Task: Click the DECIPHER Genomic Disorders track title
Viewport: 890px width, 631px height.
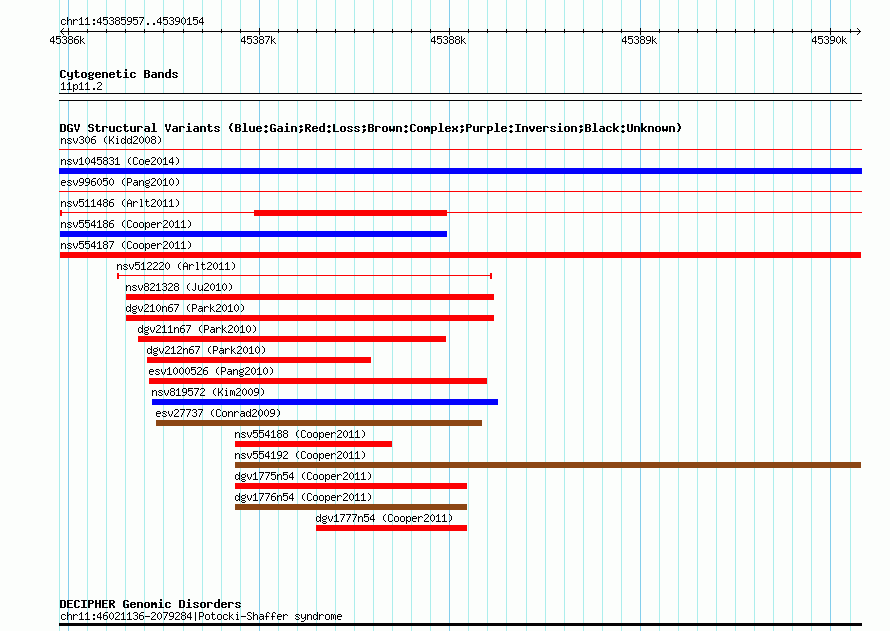Action: 150,604
